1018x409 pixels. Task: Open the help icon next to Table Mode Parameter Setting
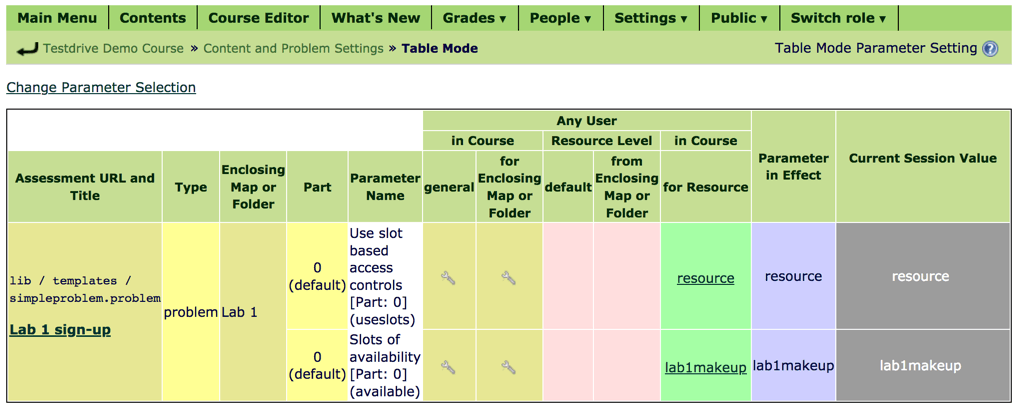[x=990, y=49]
